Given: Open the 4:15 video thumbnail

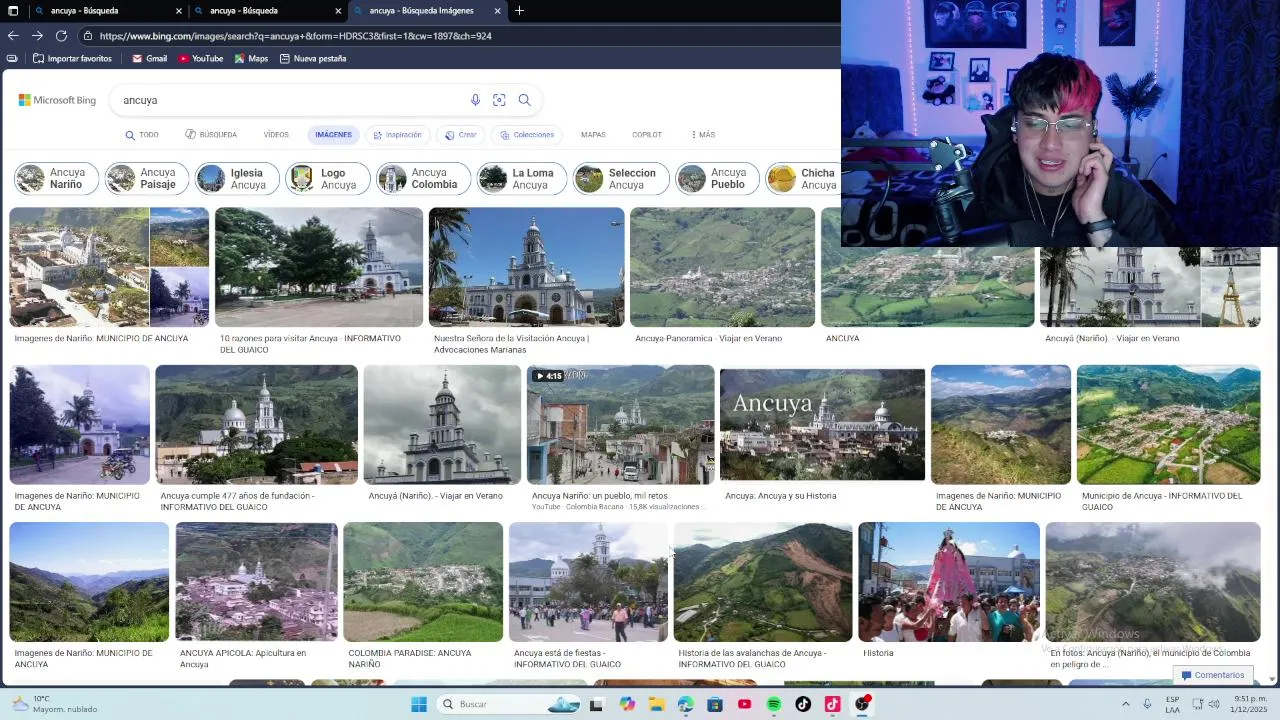Looking at the screenshot, I should coord(620,425).
